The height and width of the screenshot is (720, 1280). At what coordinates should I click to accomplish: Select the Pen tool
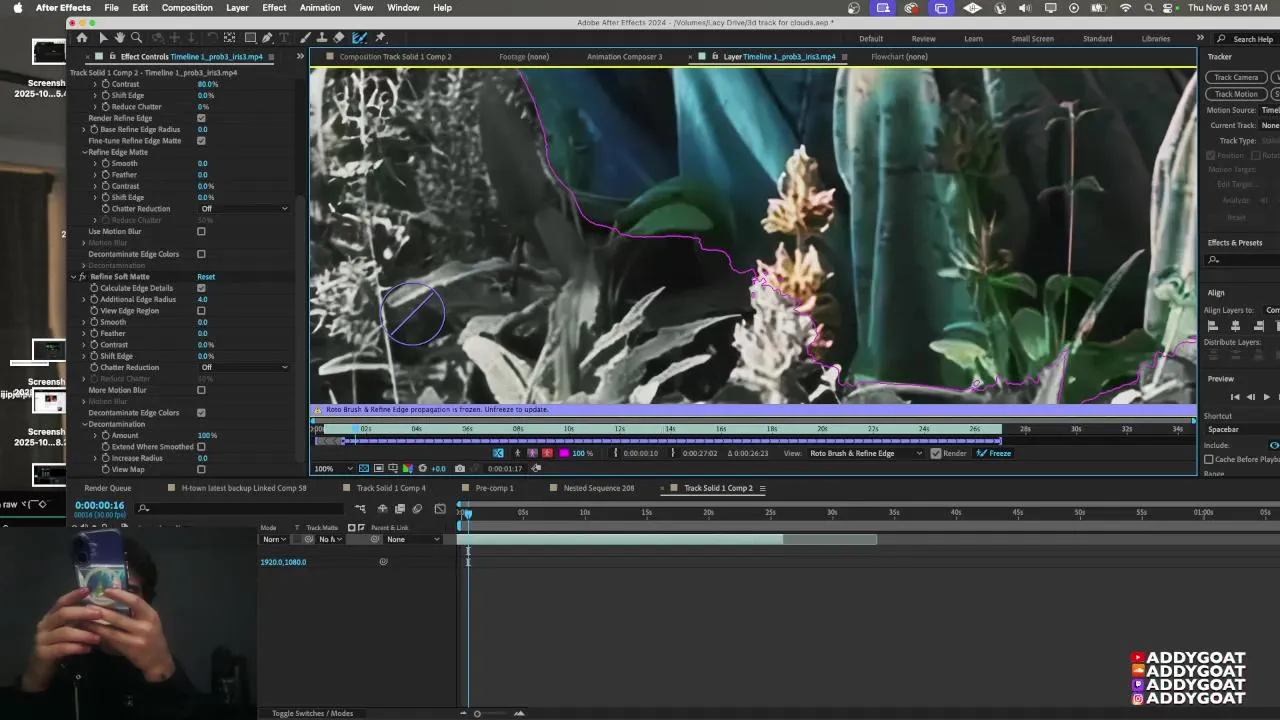pyautogui.click(x=267, y=38)
